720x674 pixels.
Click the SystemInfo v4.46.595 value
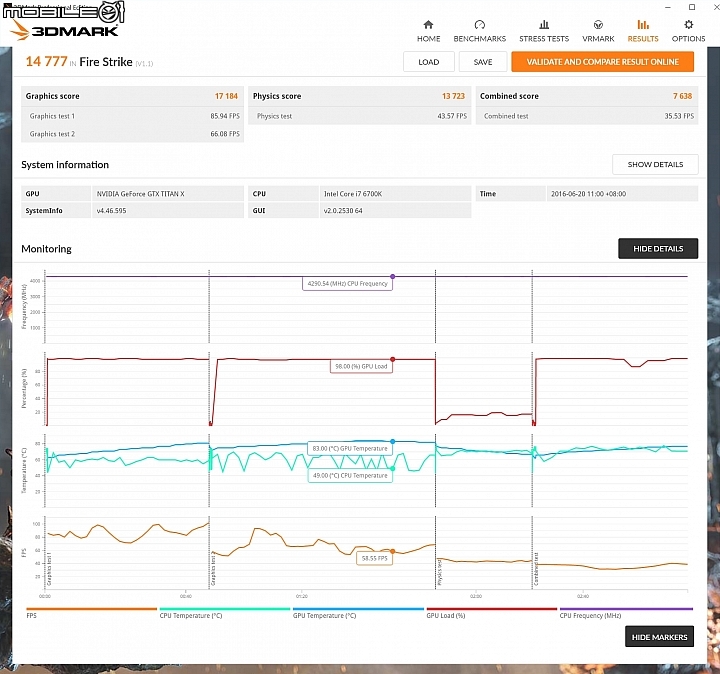pos(168,211)
